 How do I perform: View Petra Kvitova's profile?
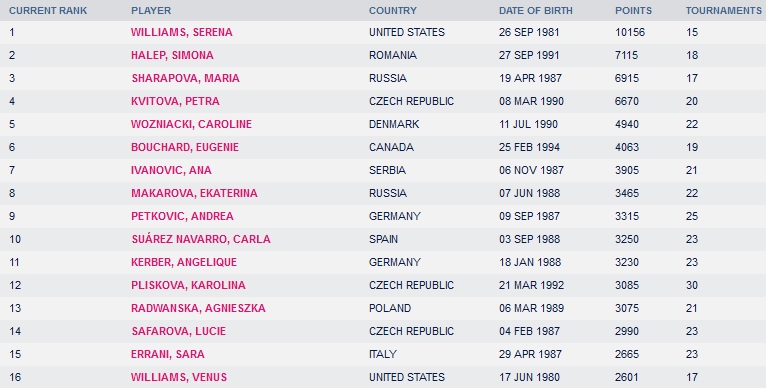pyautogui.click(x=175, y=101)
